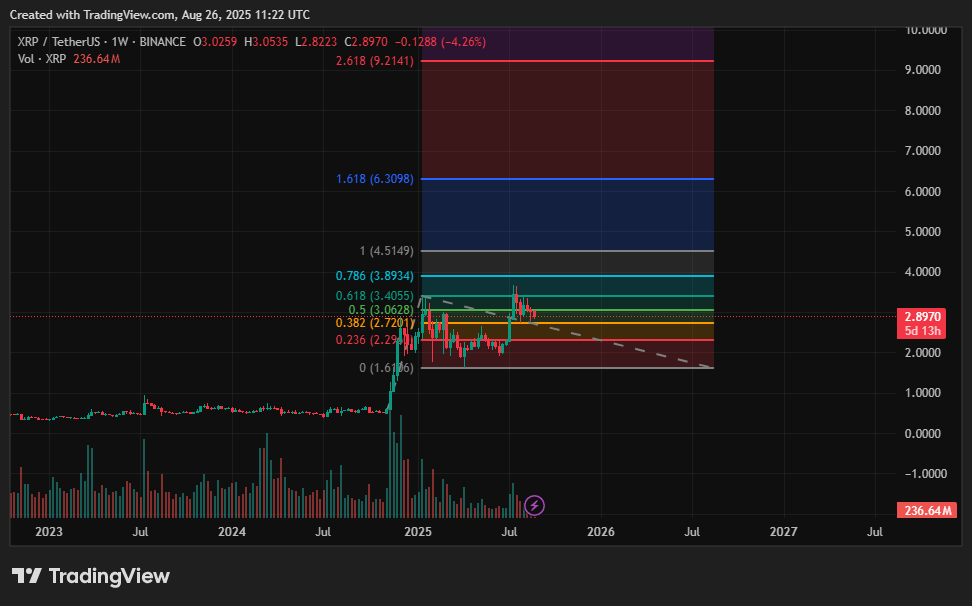Click the 1.618 (6.3098) blue Fibonacci label
The image size is (972, 606).
(375, 179)
